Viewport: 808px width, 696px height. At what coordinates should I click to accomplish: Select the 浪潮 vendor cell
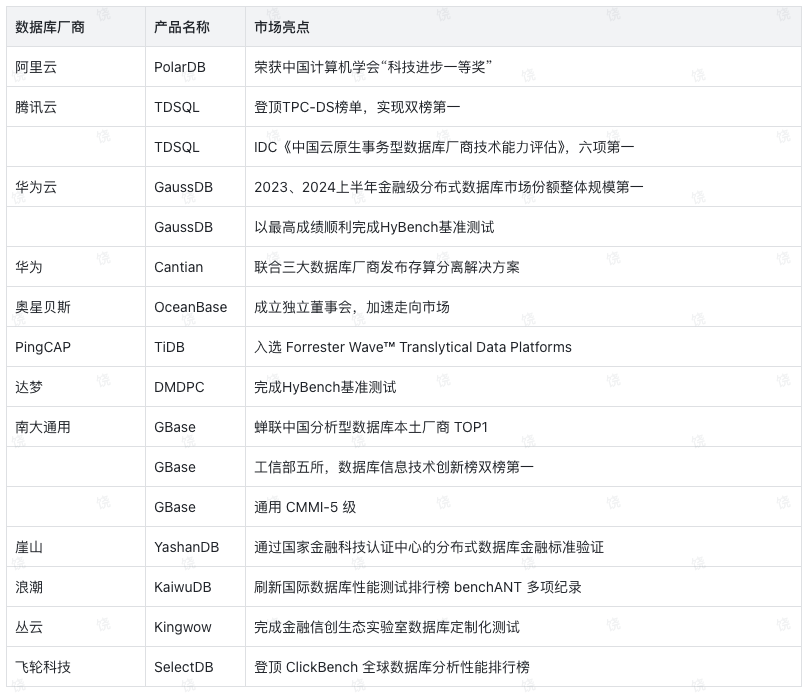76,587
